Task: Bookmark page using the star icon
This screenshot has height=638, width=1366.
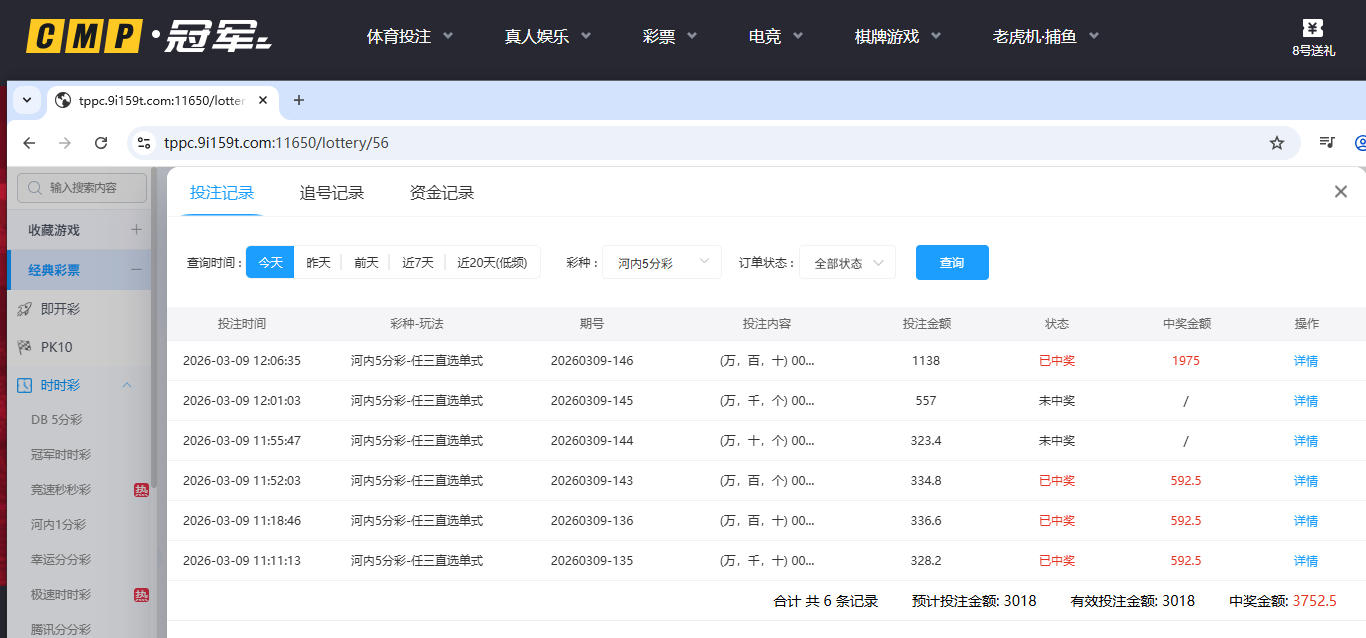Action: (1276, 143)
